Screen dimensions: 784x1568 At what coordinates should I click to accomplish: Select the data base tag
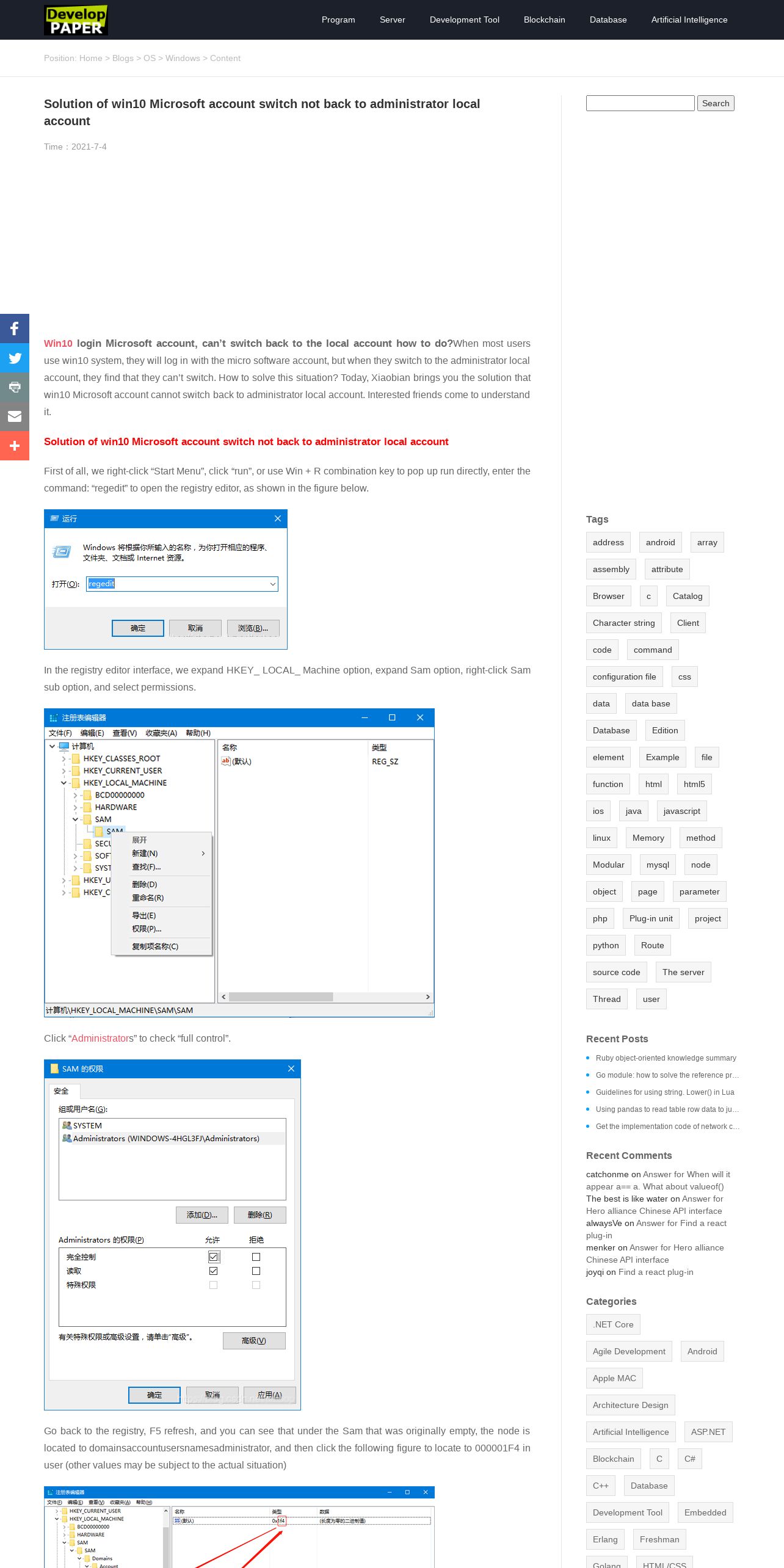click(x=651, y=703)
